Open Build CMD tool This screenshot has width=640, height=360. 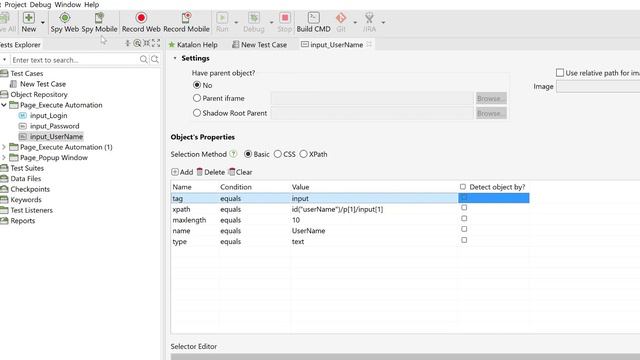313,22
